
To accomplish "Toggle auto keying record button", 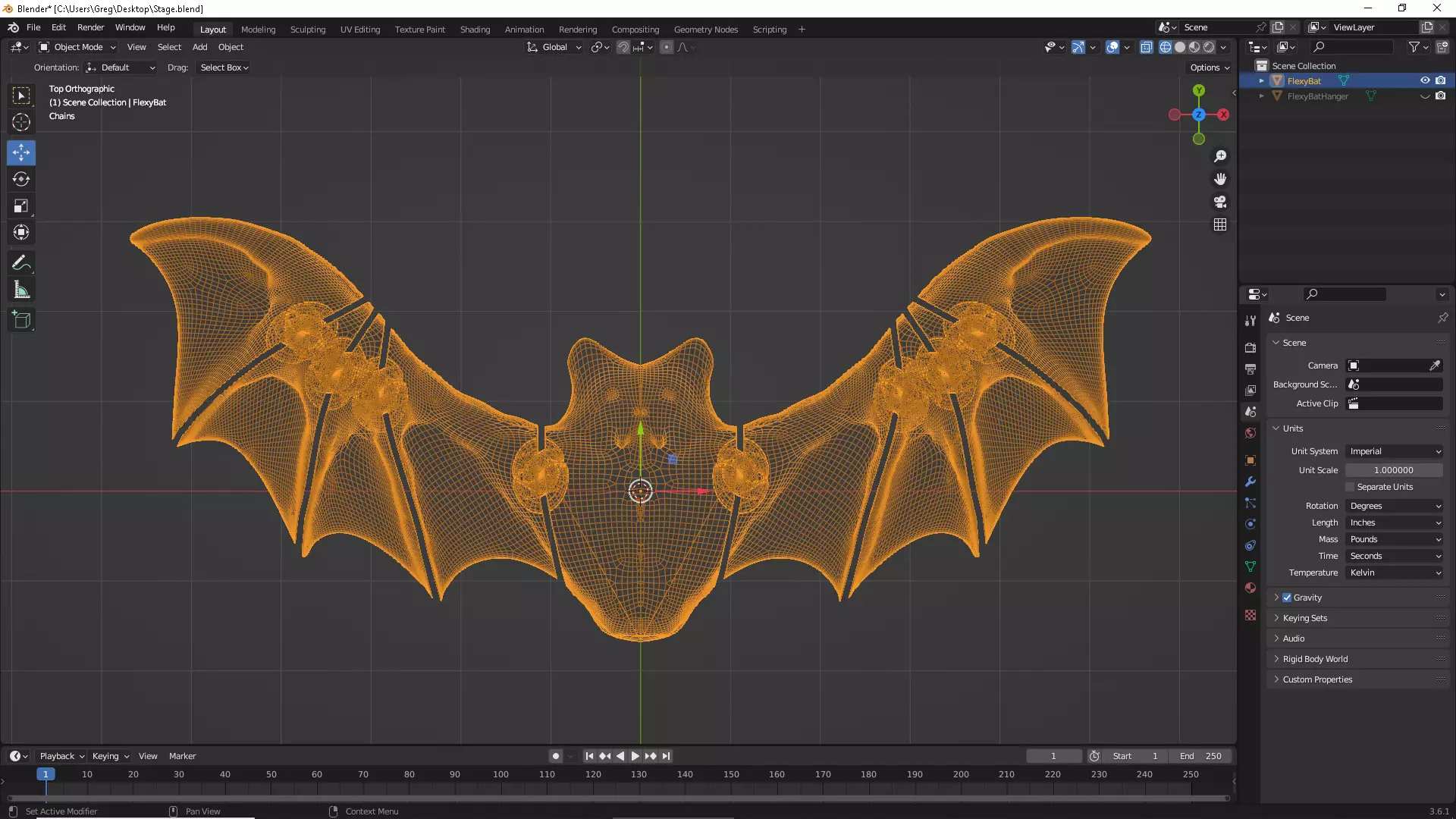I will 556,756.
